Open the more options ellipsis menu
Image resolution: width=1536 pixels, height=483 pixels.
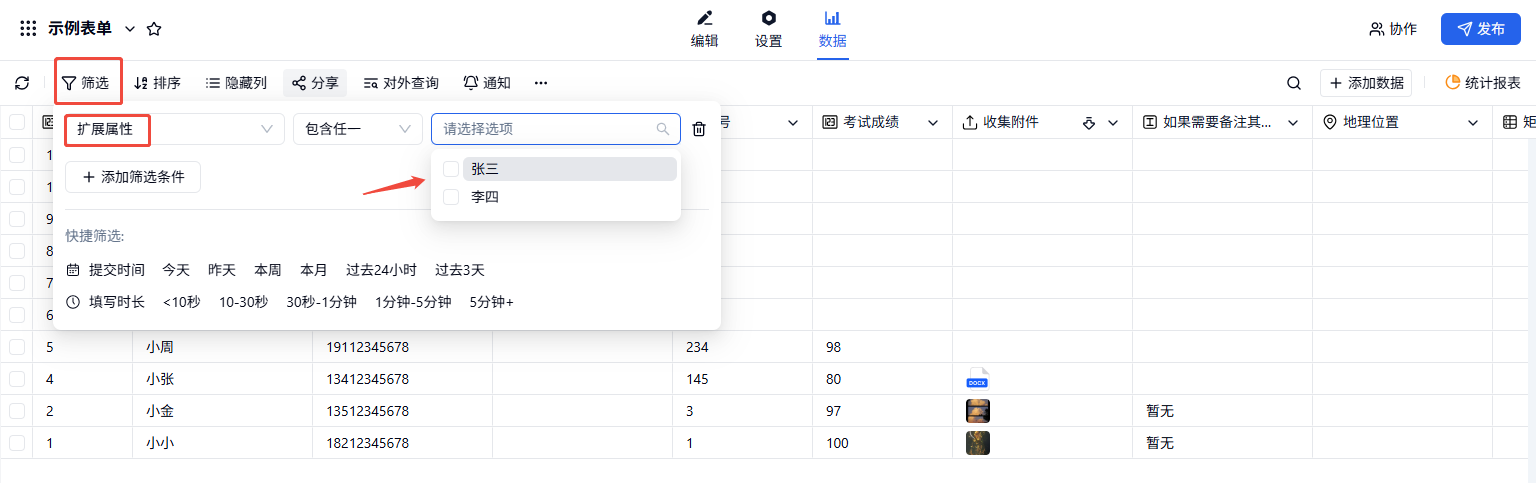pyautogui.click(x=541, y=83)
